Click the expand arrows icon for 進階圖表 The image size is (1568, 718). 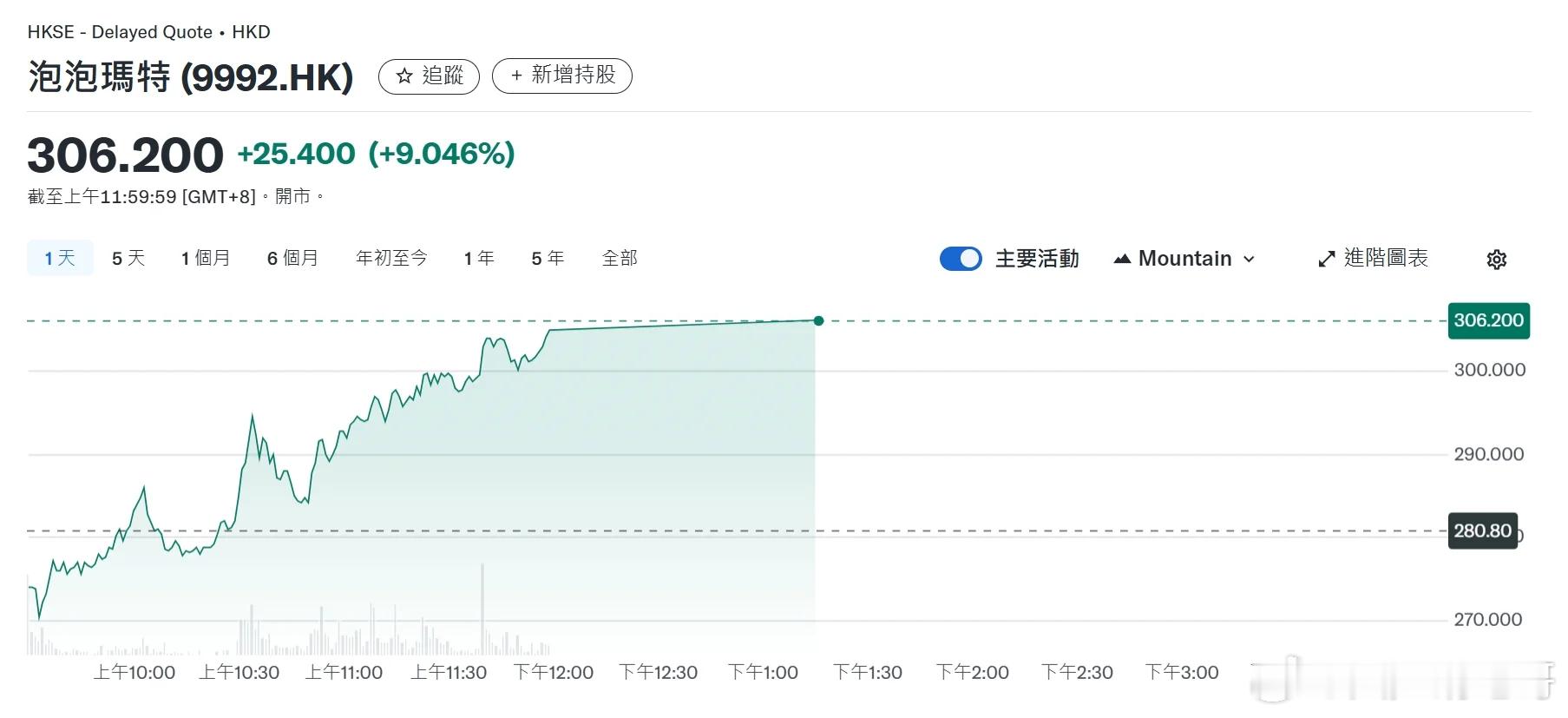point(1326,259)
